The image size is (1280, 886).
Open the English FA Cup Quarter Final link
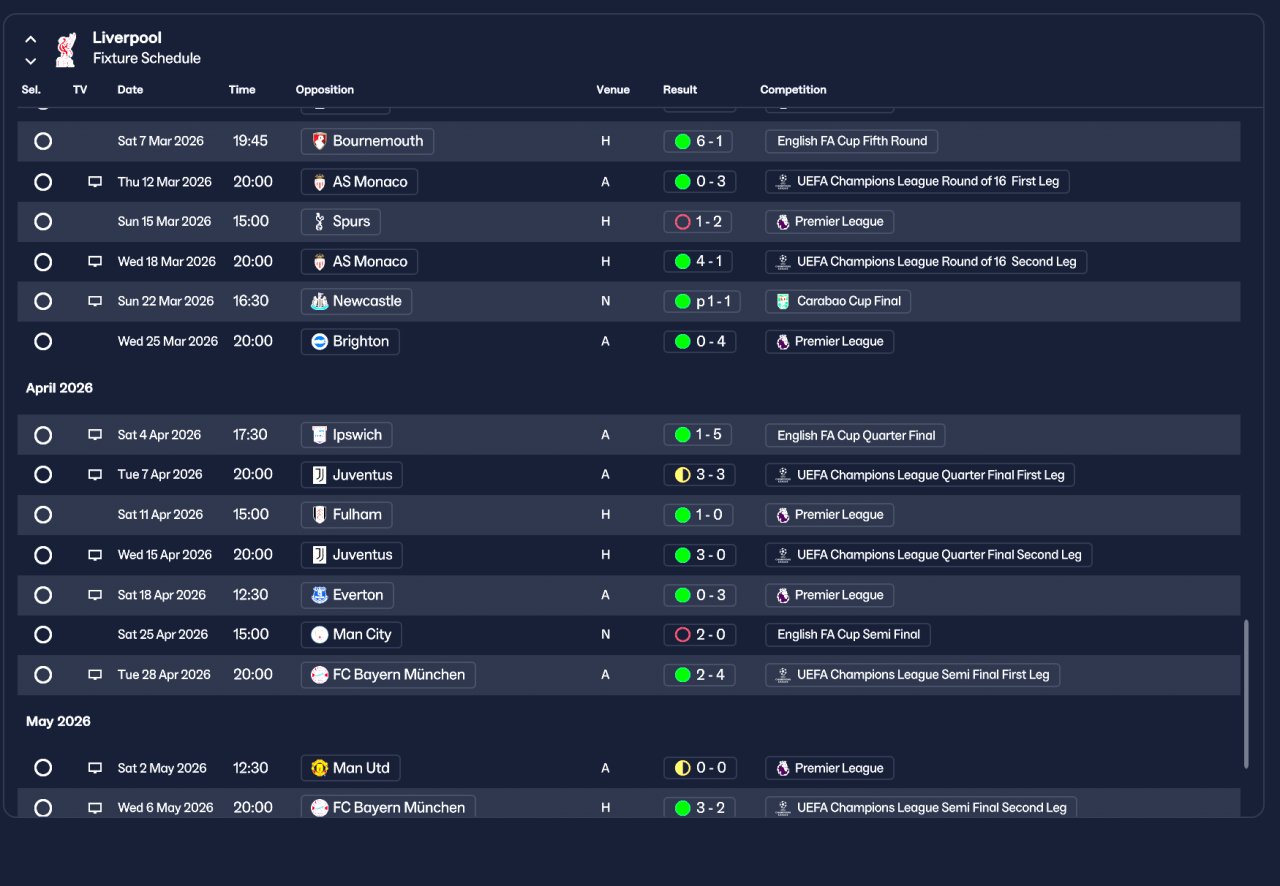(855, 435)
